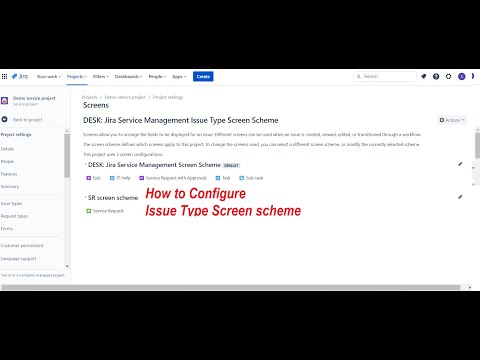Click the Jira logo
Screen dimensions: 480x360
(x=20, y=76)
